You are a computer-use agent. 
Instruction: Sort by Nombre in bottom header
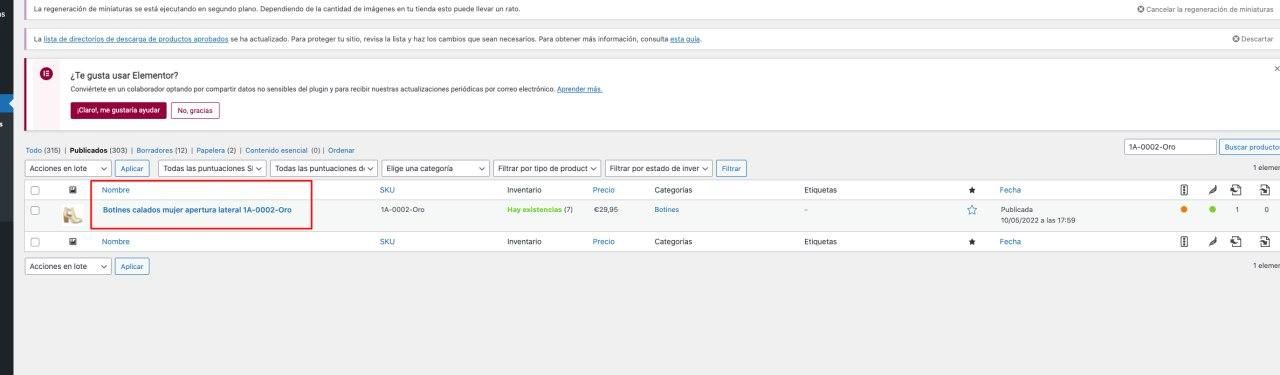coord(116,241)
